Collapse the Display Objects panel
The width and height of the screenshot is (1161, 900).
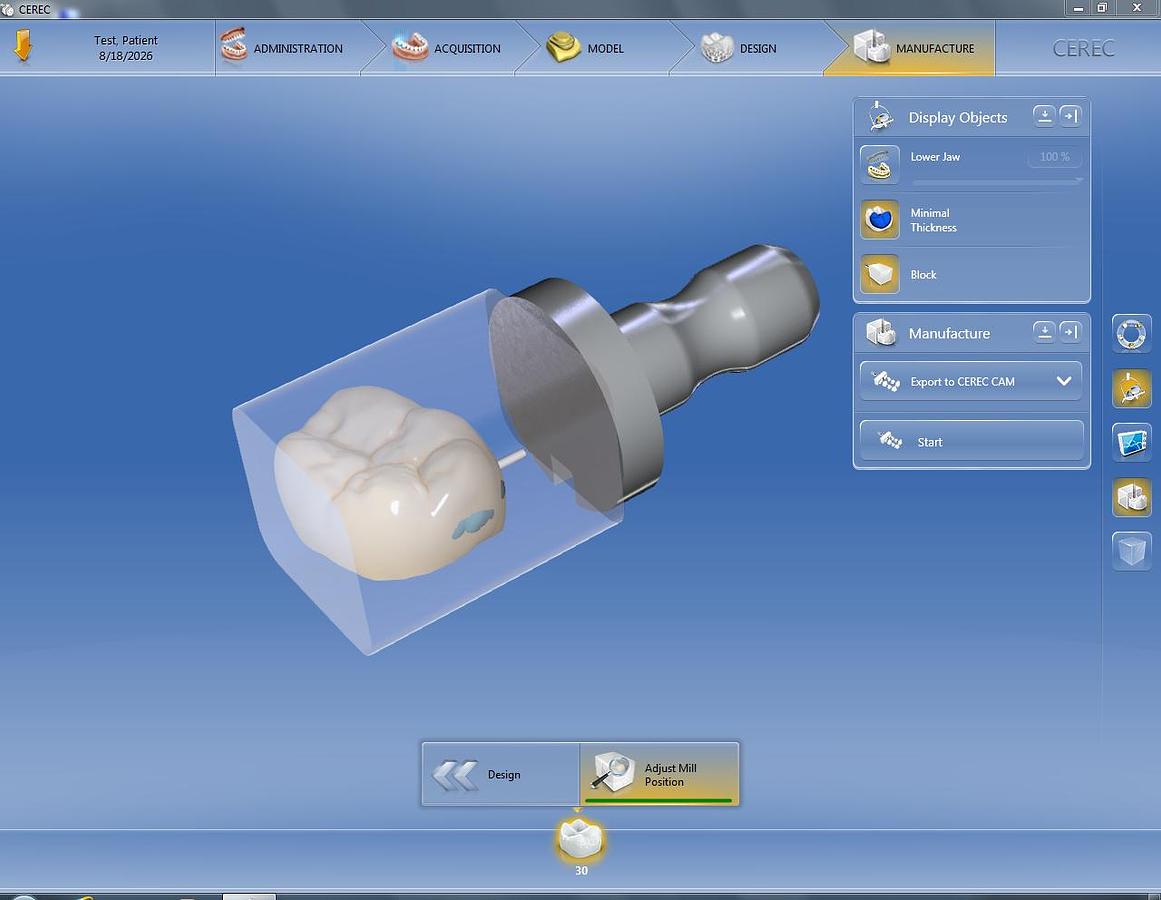coord(1044,116)
